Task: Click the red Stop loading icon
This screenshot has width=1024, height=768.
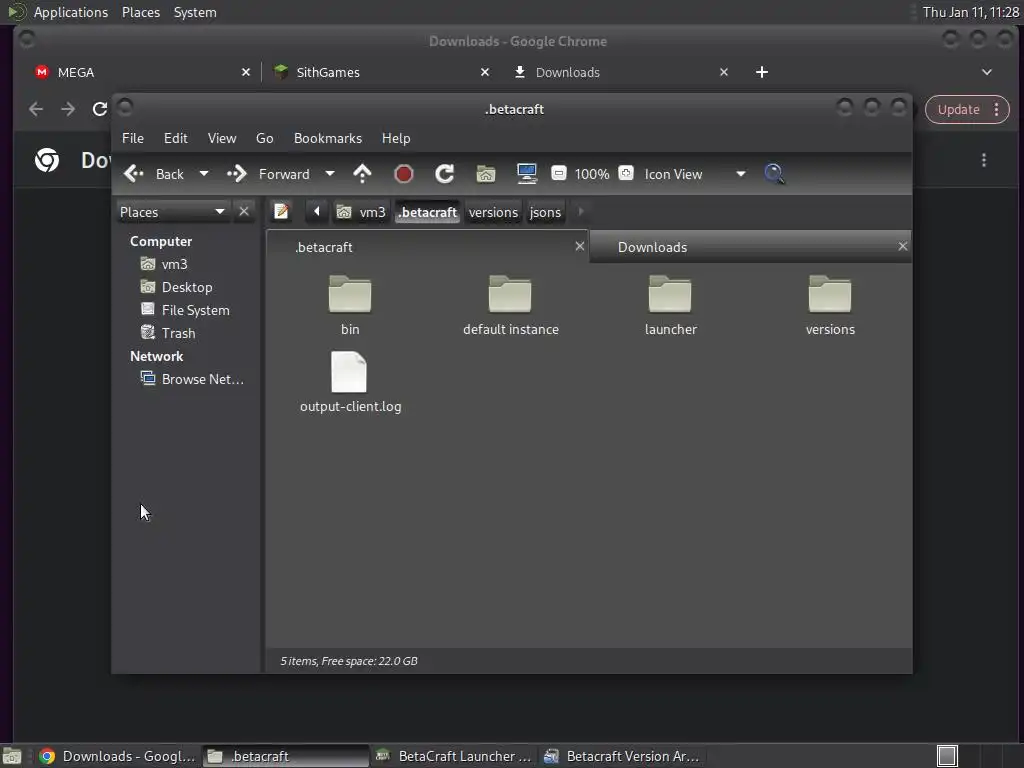Action: 404,174
